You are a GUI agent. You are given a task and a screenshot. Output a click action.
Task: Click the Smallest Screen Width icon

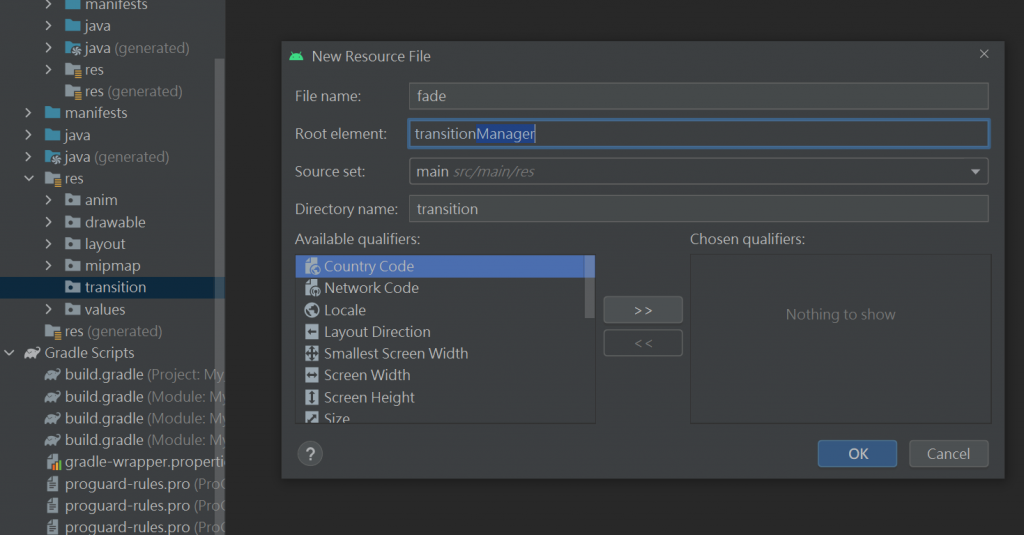(311, 354)
